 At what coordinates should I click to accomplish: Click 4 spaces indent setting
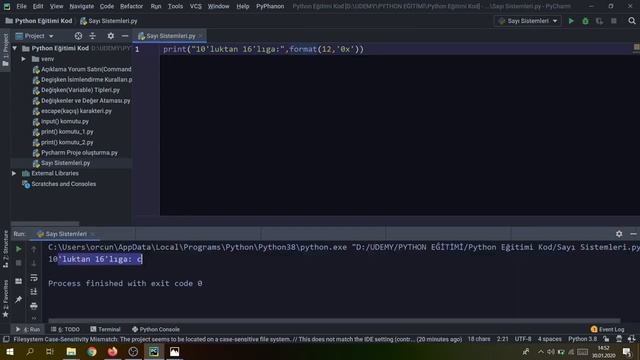pos(549,339)
